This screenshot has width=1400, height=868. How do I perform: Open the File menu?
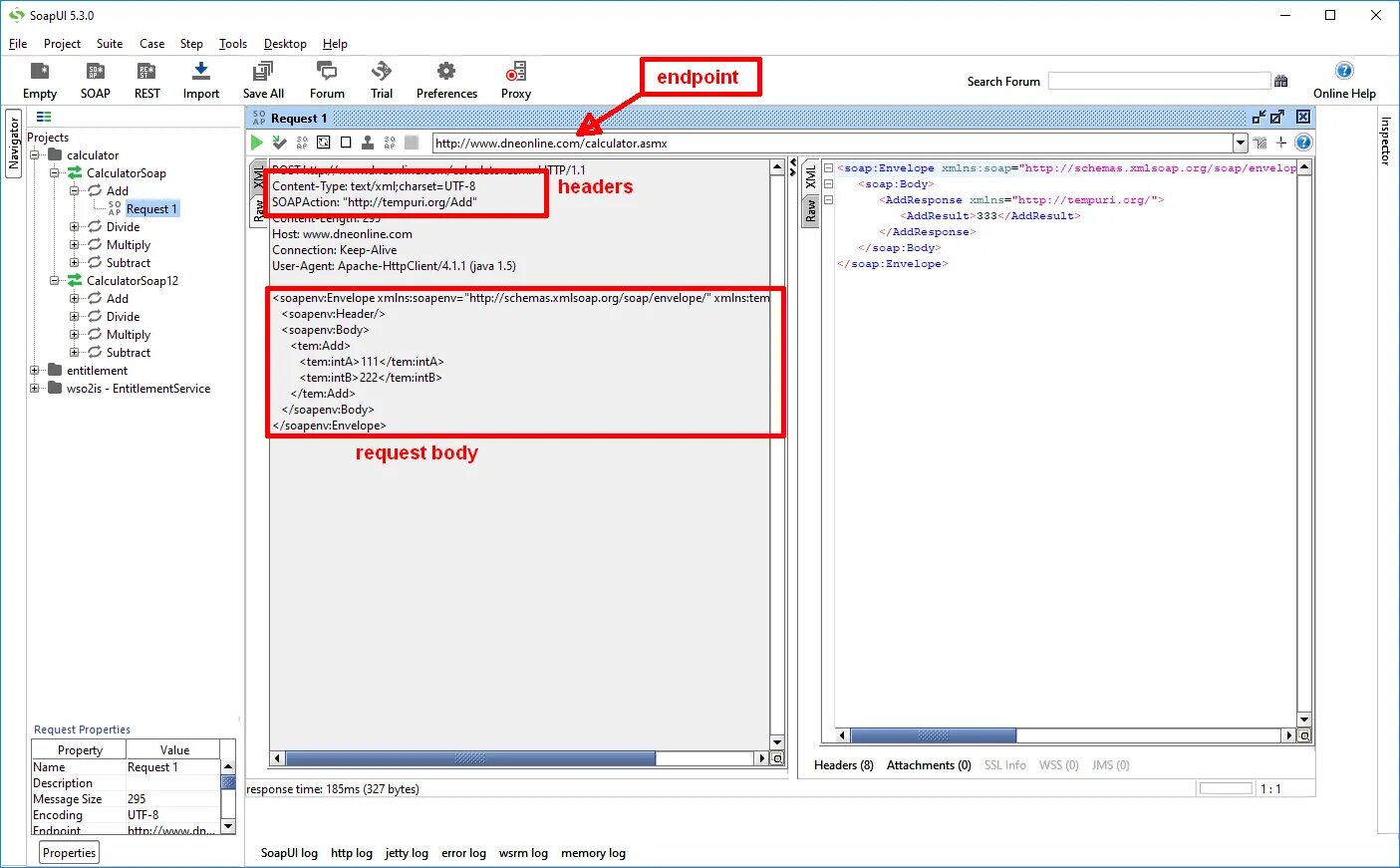click(18, 44)
